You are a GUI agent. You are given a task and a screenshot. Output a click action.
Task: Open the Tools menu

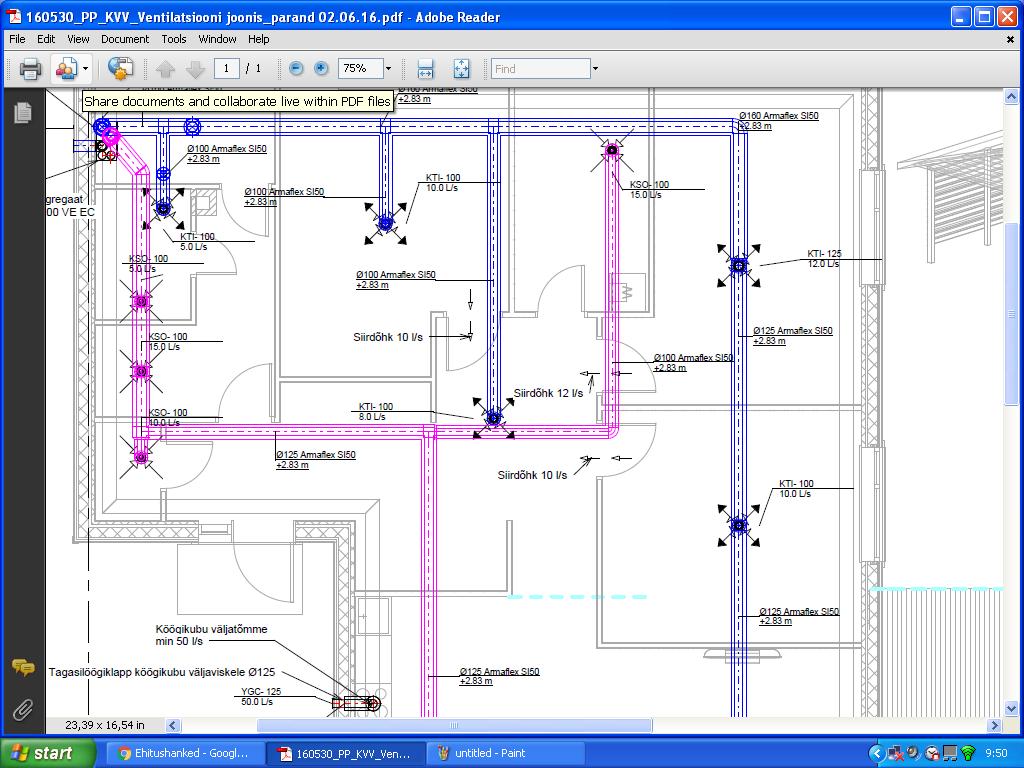pos(174,39)
